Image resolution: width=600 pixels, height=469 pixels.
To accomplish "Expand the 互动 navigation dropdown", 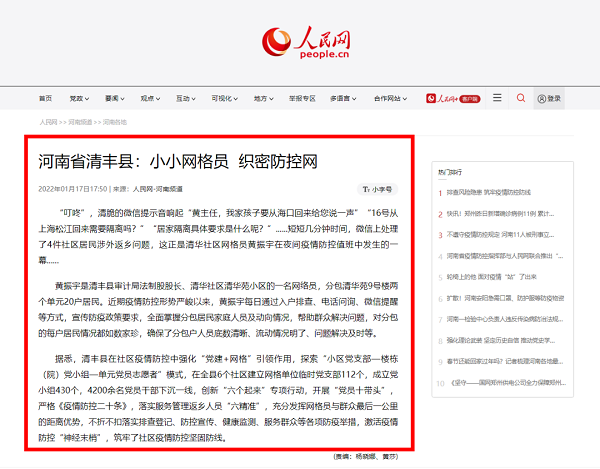I will coord(184,98).
